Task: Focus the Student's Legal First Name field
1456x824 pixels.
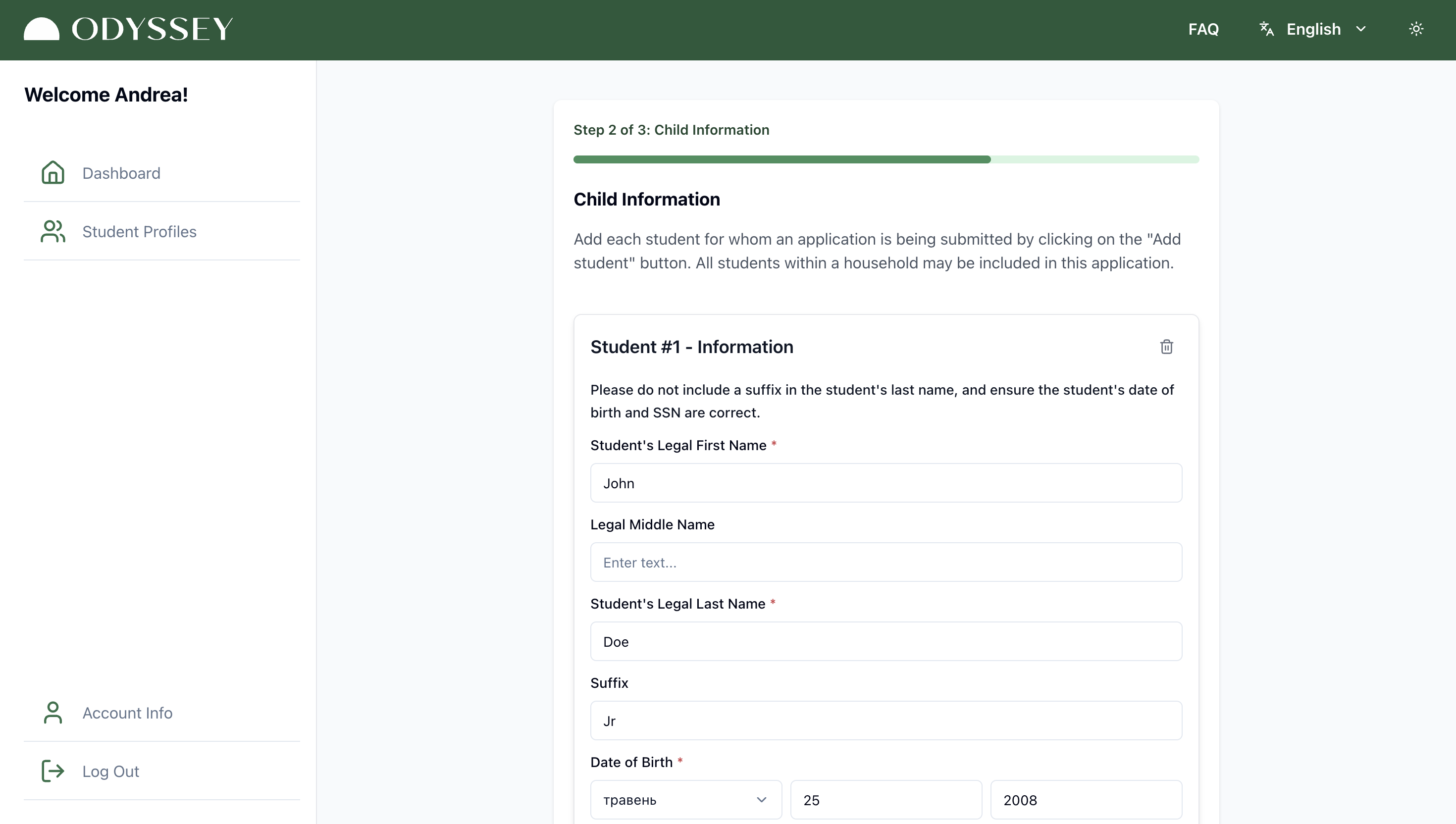Action: (x=886, y=483)
